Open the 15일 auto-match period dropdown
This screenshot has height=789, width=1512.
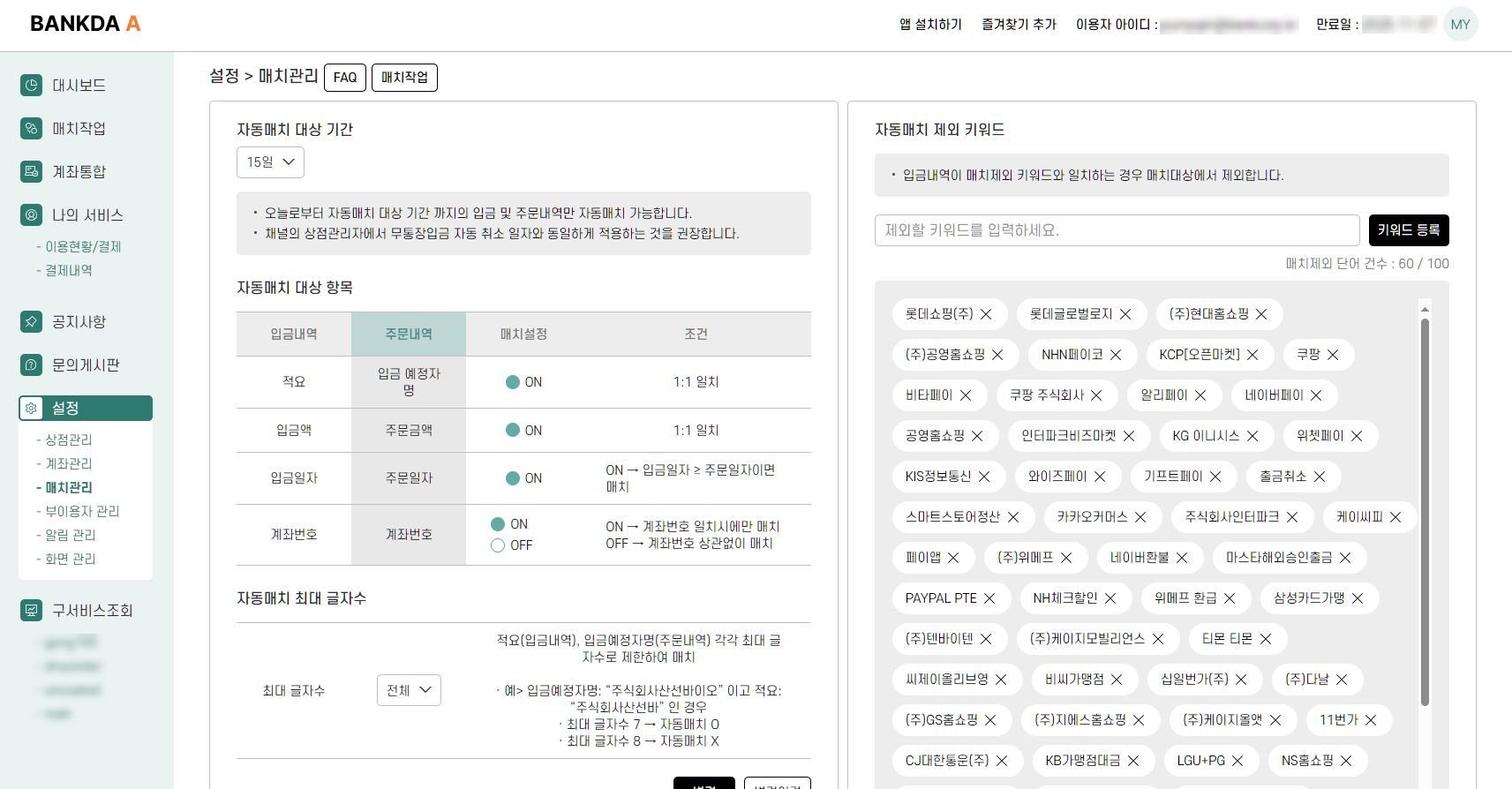coord(270,162)
